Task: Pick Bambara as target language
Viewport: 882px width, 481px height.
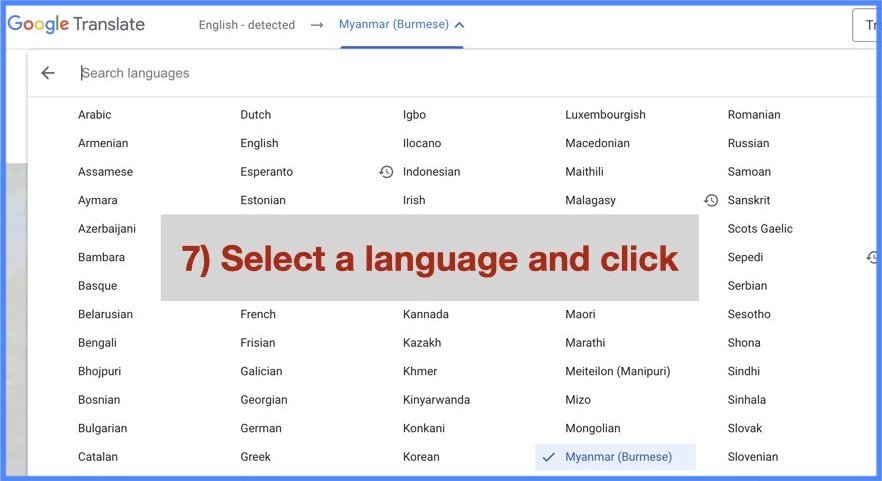Action: click(101, 257)
